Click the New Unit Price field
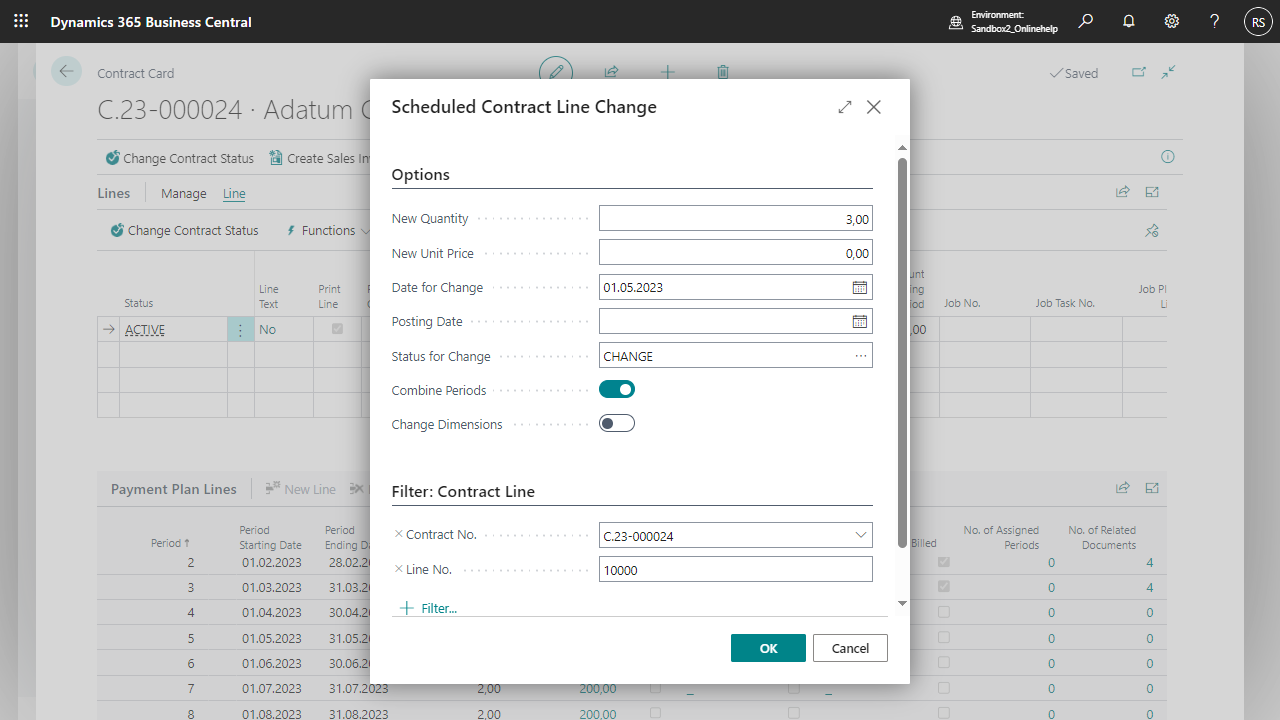The height and width of the screenshot is (720, 1280). [x=735, y=254]
